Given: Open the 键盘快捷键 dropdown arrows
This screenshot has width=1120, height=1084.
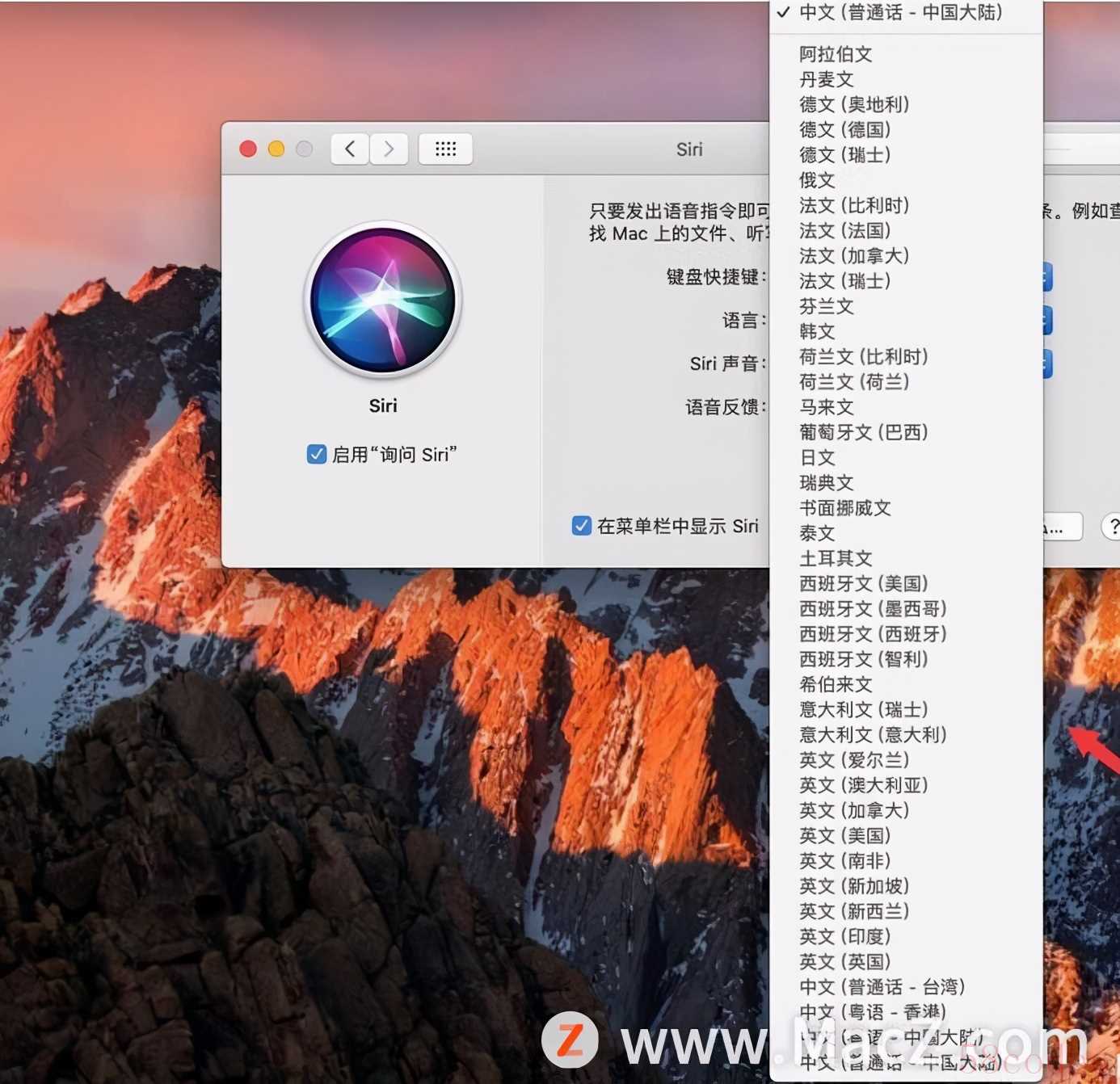Looking at the screenshot, I should click(x=1047, y=276).
